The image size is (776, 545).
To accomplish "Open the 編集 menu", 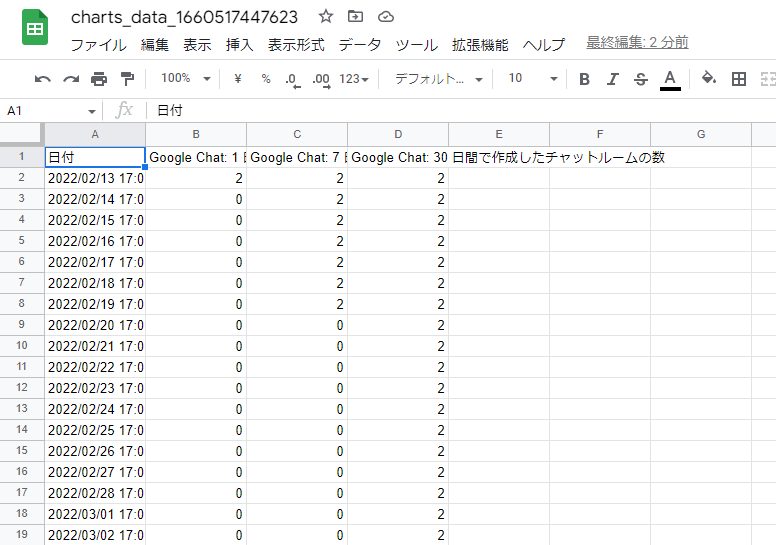I will tap(154, 45).
